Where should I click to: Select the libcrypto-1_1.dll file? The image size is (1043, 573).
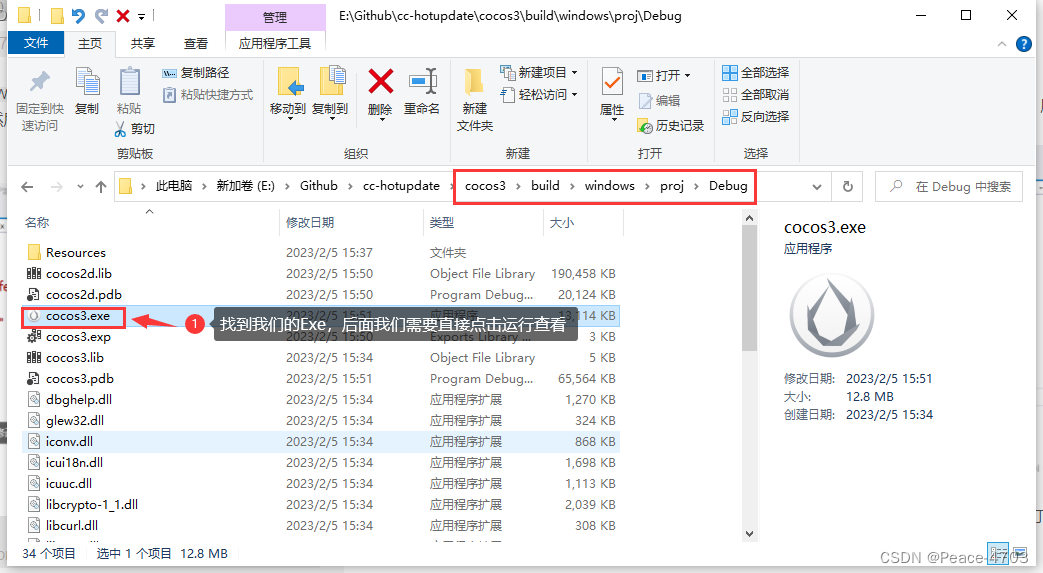tap(320, 504)
